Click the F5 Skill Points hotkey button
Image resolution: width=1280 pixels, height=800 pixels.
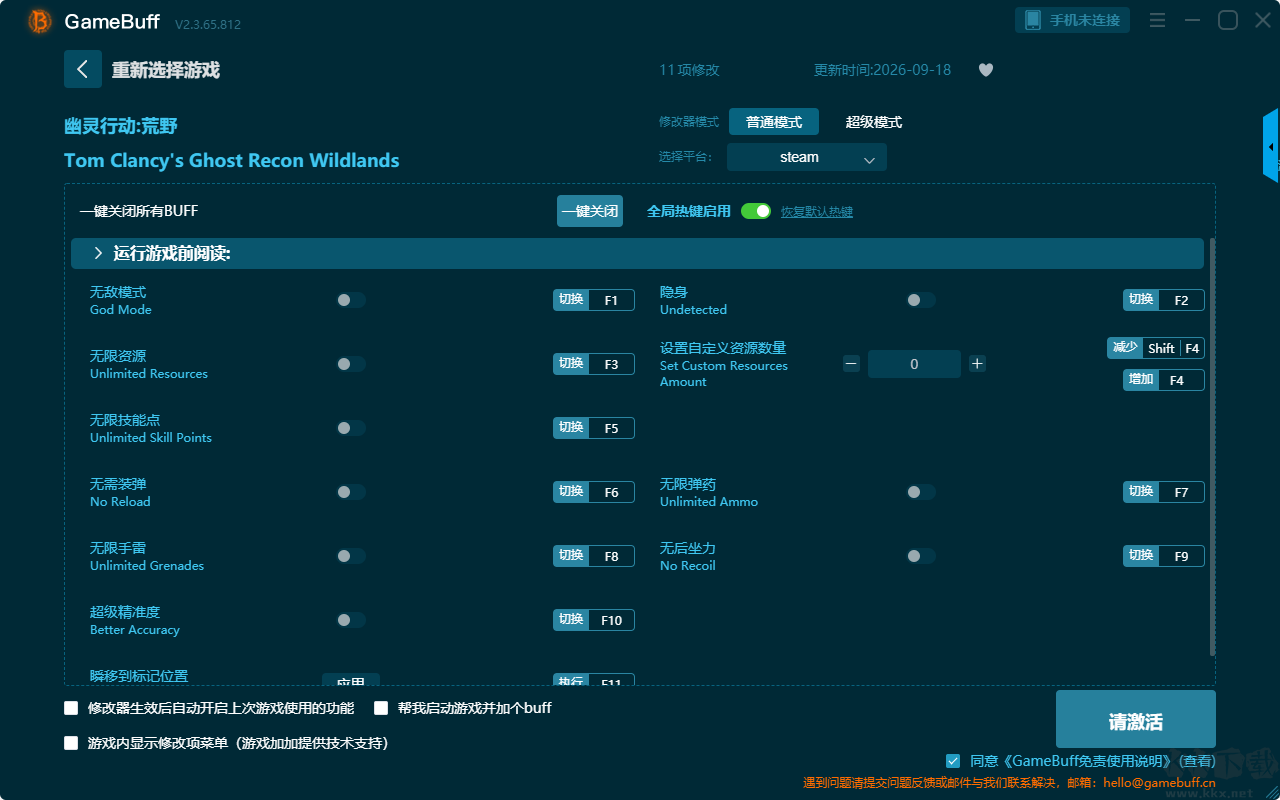click(x=594, y=428)
